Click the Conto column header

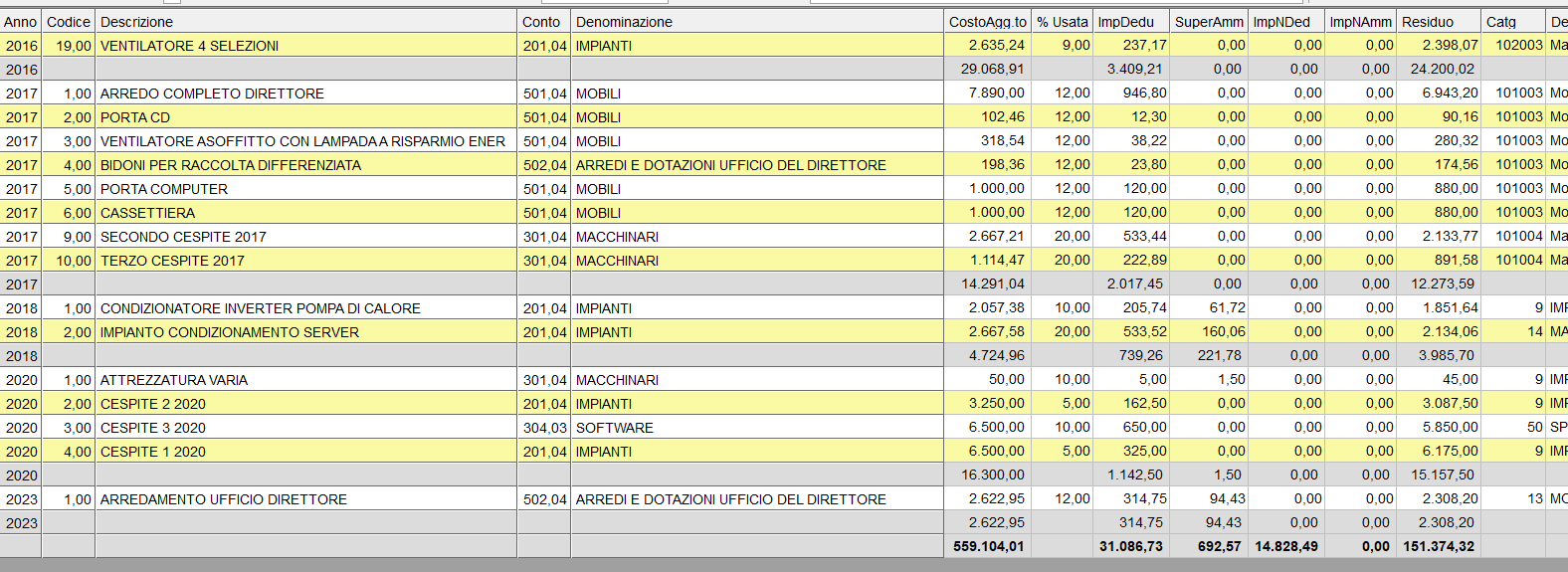pyautogui.click(x=542, y=22)
